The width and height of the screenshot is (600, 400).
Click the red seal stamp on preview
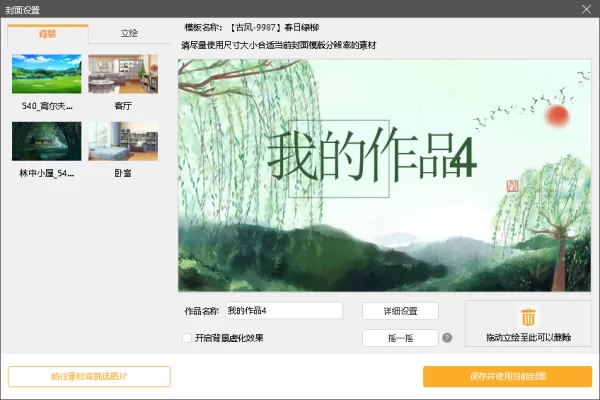point(512,186)
